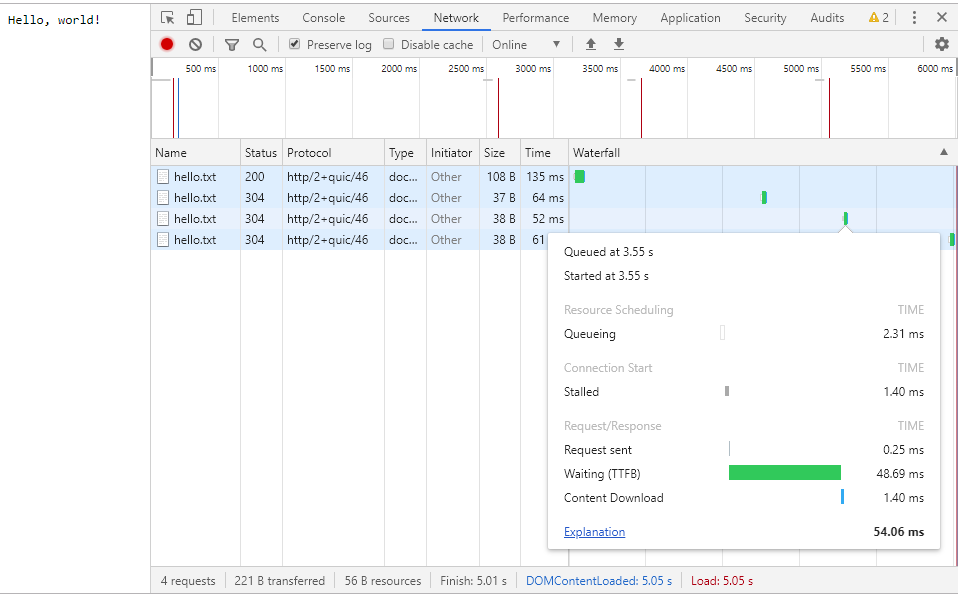
Task: Click the document icon of the 61 ms request
Action: click(163, 239)
